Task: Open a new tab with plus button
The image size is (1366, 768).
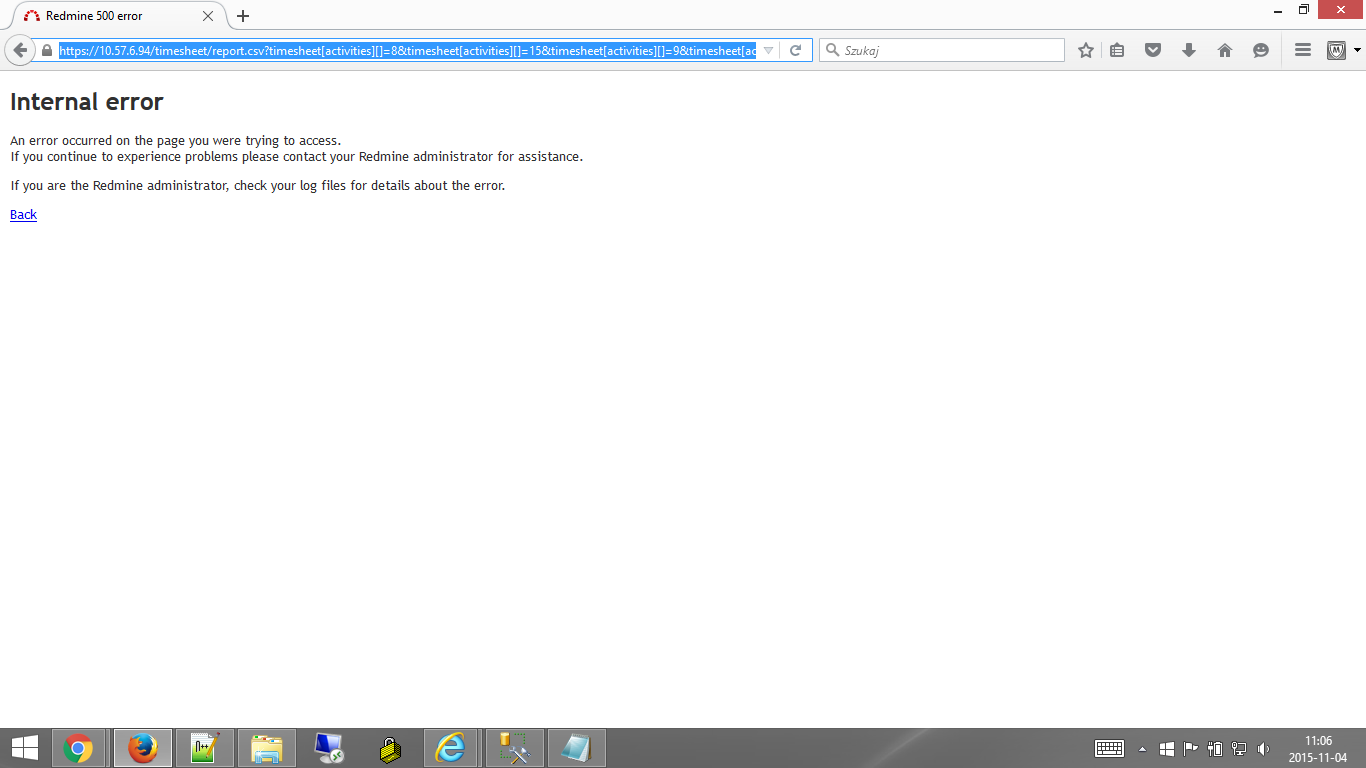Action: [x=242, y=16]
